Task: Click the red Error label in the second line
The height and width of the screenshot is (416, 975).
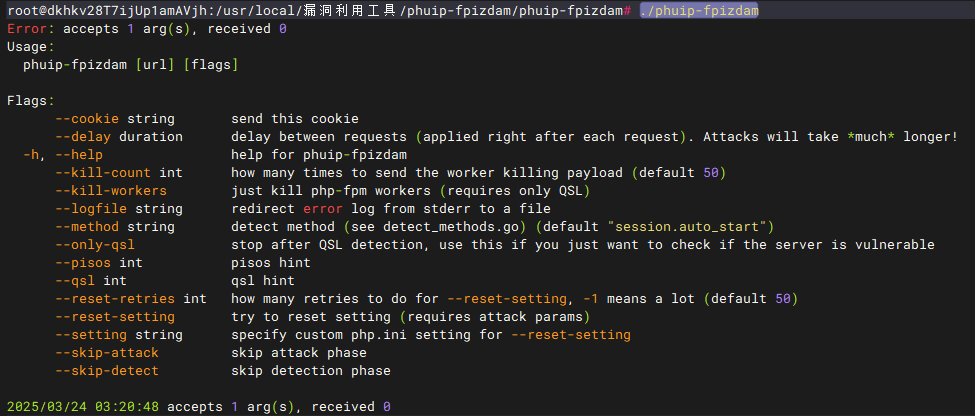Action: coord(27,28)
